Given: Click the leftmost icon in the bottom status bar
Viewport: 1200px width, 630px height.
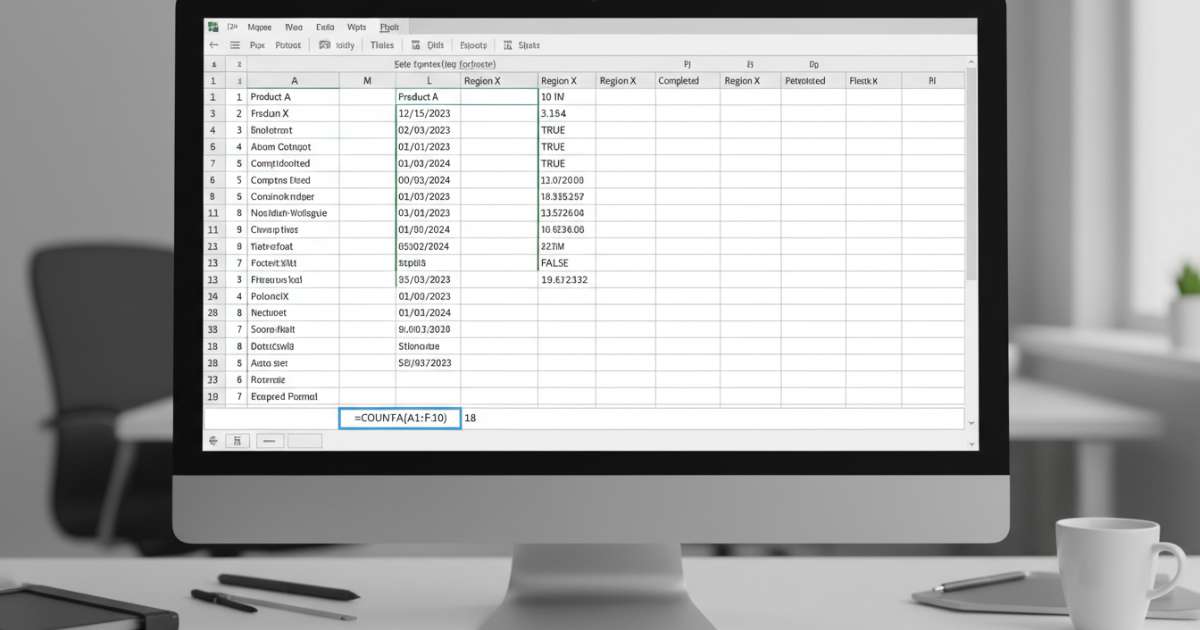Looking at the screenshot, I should coord(213,440).
